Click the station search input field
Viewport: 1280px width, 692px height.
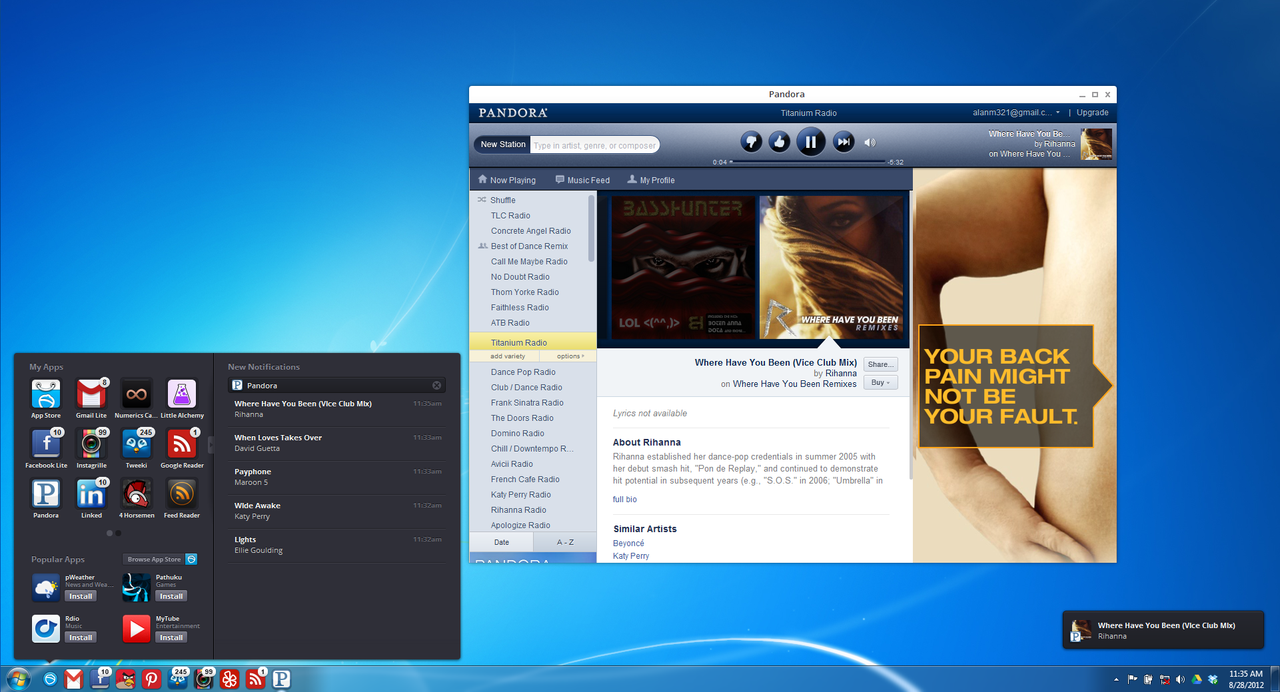(594, 145)
